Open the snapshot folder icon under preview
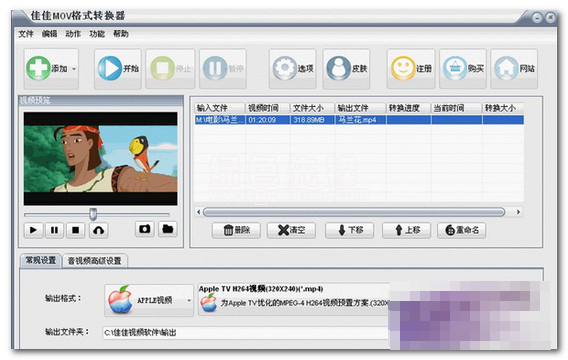 click(167, 229)
